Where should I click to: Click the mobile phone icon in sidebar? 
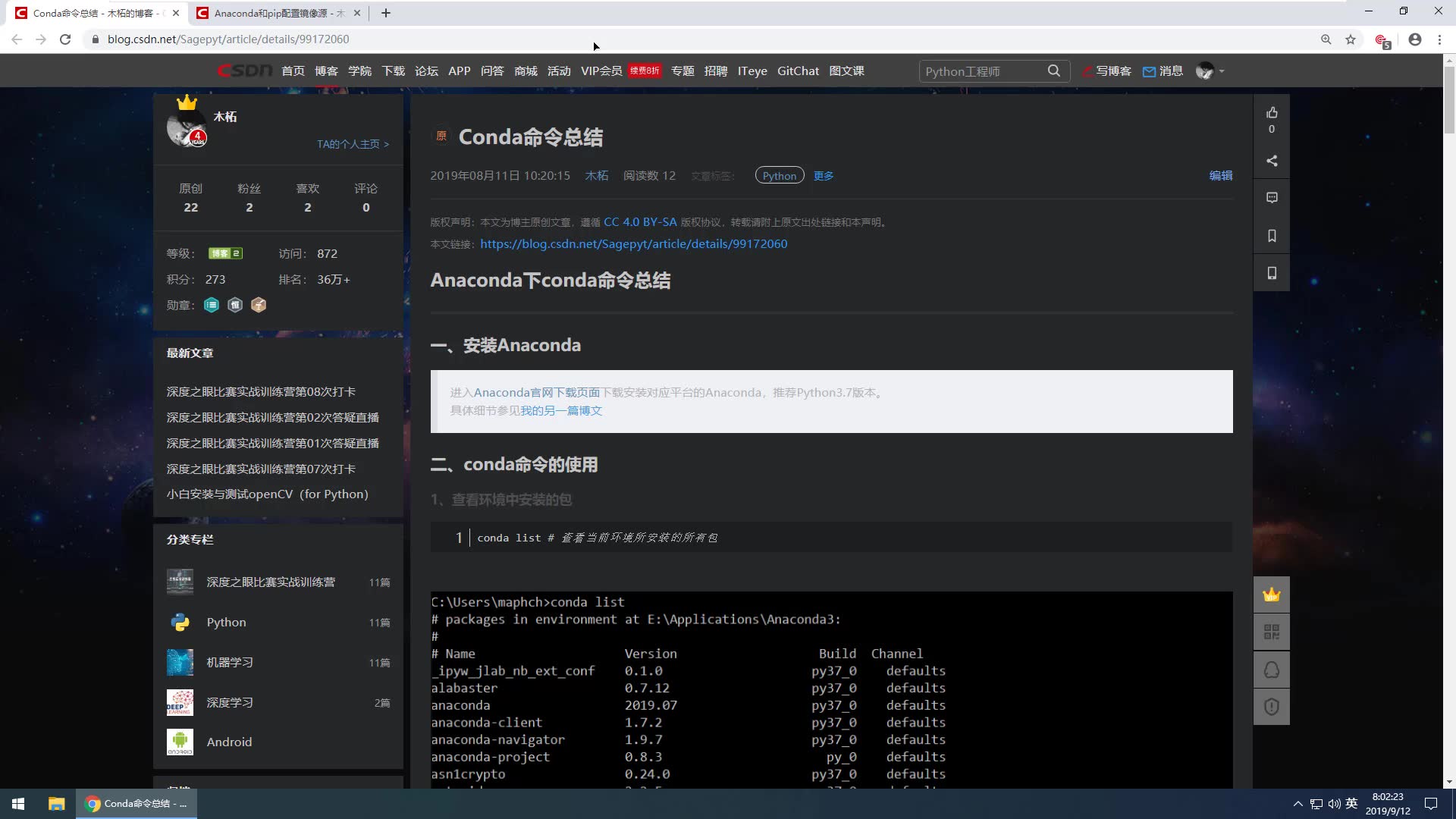click(x=1272, y=273)
